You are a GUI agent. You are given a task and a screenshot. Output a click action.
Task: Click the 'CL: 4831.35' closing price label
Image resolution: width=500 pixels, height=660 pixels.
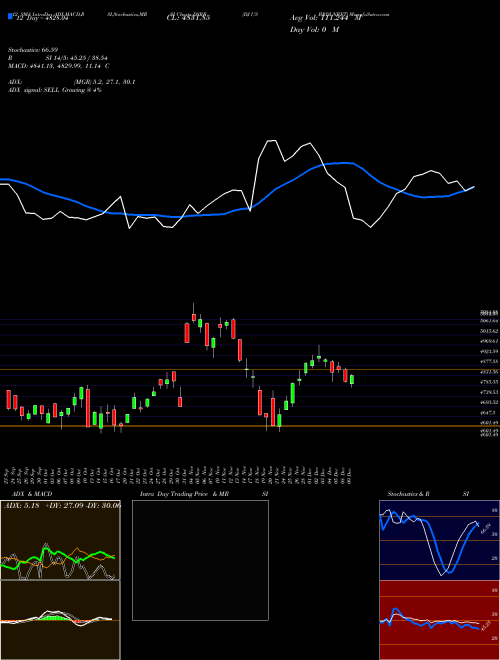[x=191, y=18]
